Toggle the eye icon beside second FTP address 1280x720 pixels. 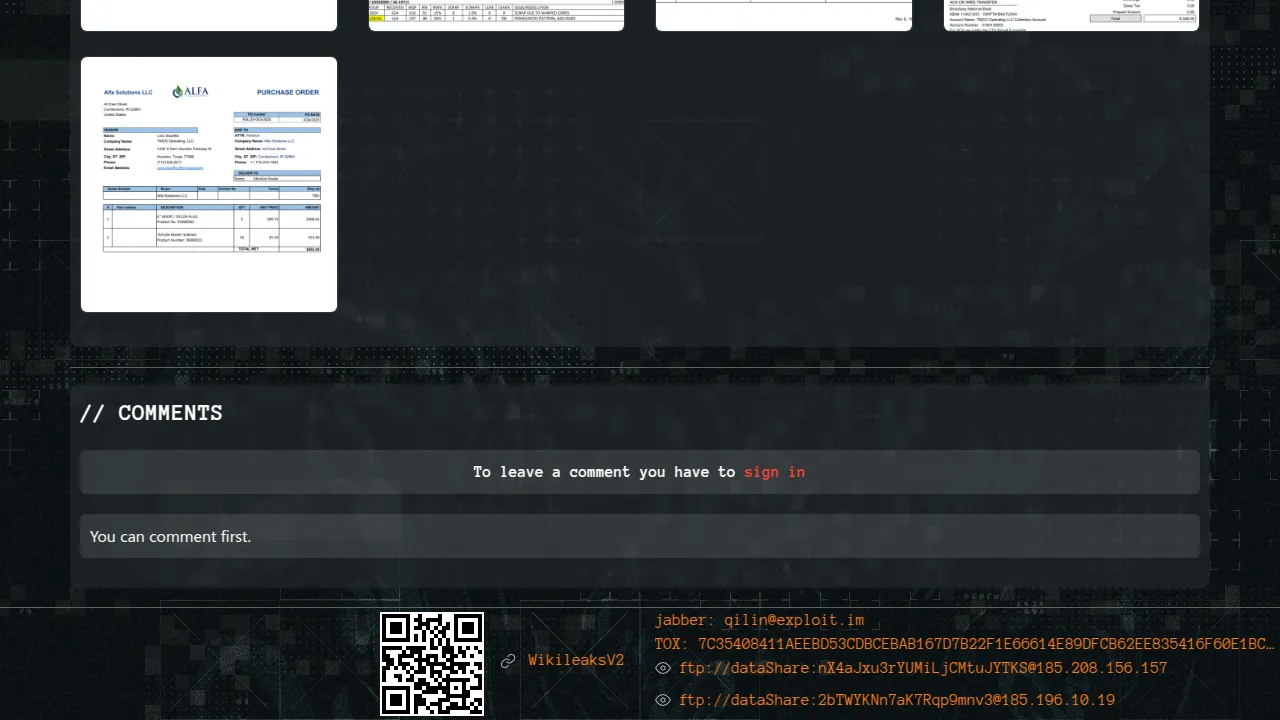(662, 701)
